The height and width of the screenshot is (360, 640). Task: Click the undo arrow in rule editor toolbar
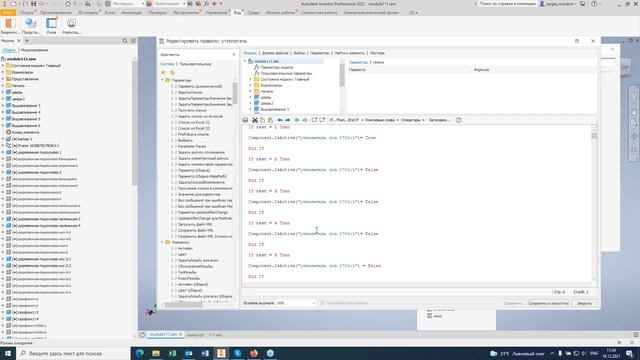pyautogui.click(x=280, y=120)
